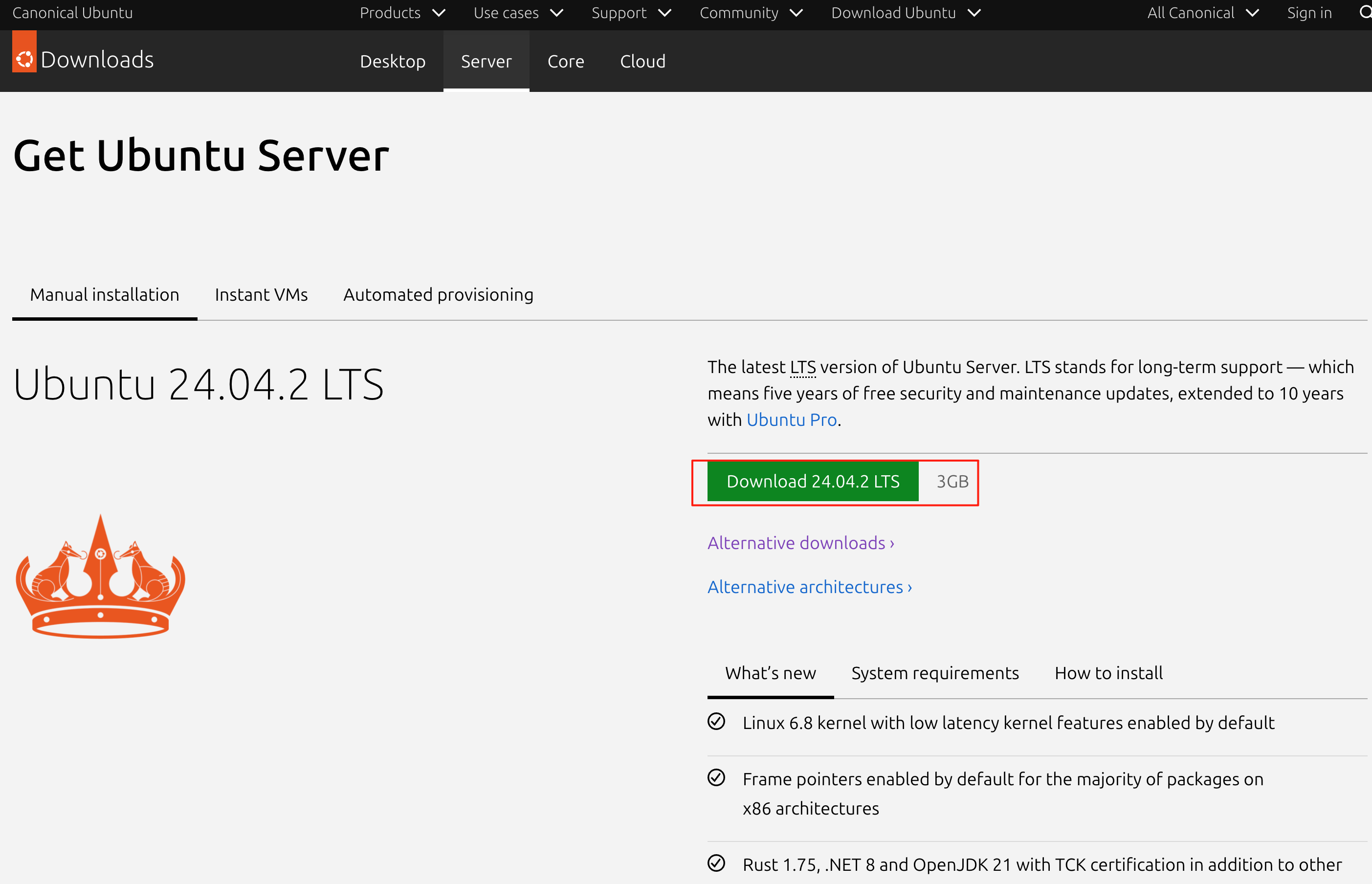Expand the Support menu chevron
Image resolution: width=1372 pixels, height=884 pixels.
point(665,13)
